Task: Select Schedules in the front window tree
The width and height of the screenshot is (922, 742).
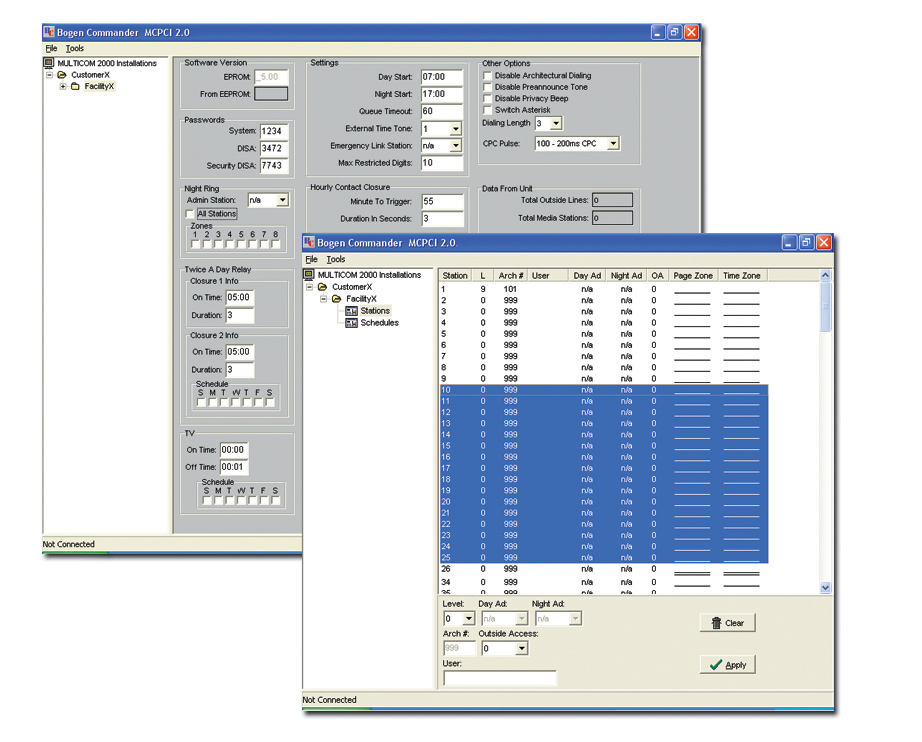Action: coord(379,323)
